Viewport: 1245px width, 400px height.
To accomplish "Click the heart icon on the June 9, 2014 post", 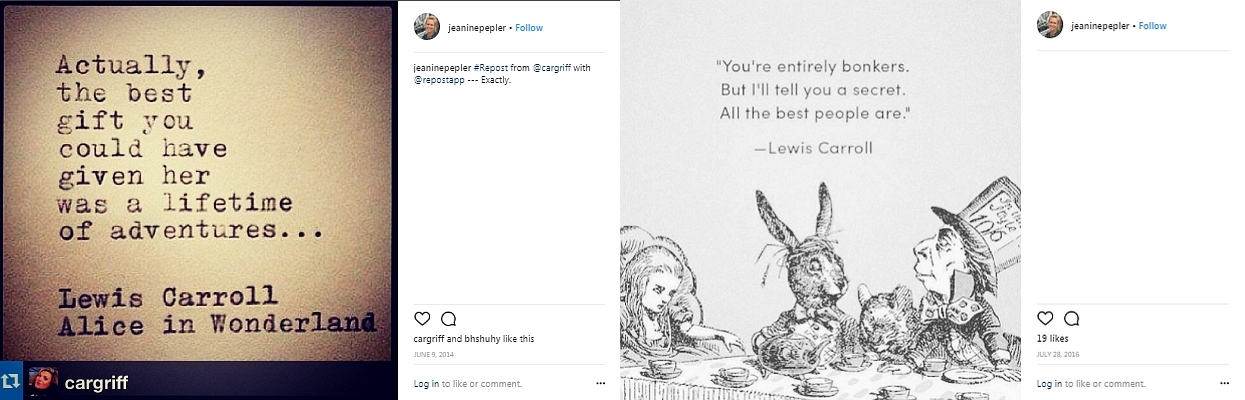I will click(x=422, y=319).
